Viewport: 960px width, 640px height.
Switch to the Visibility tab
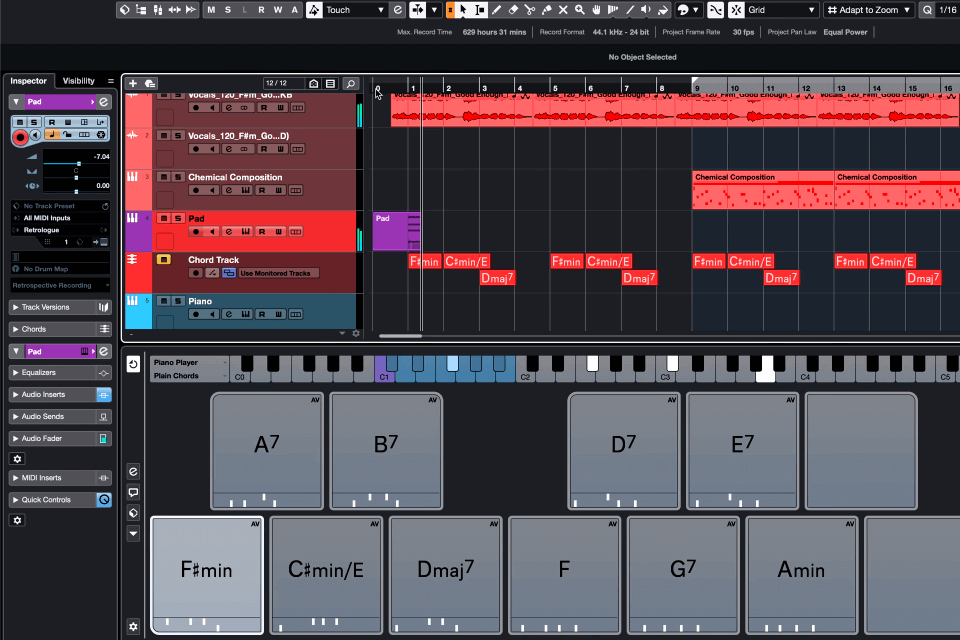(78, 81)
